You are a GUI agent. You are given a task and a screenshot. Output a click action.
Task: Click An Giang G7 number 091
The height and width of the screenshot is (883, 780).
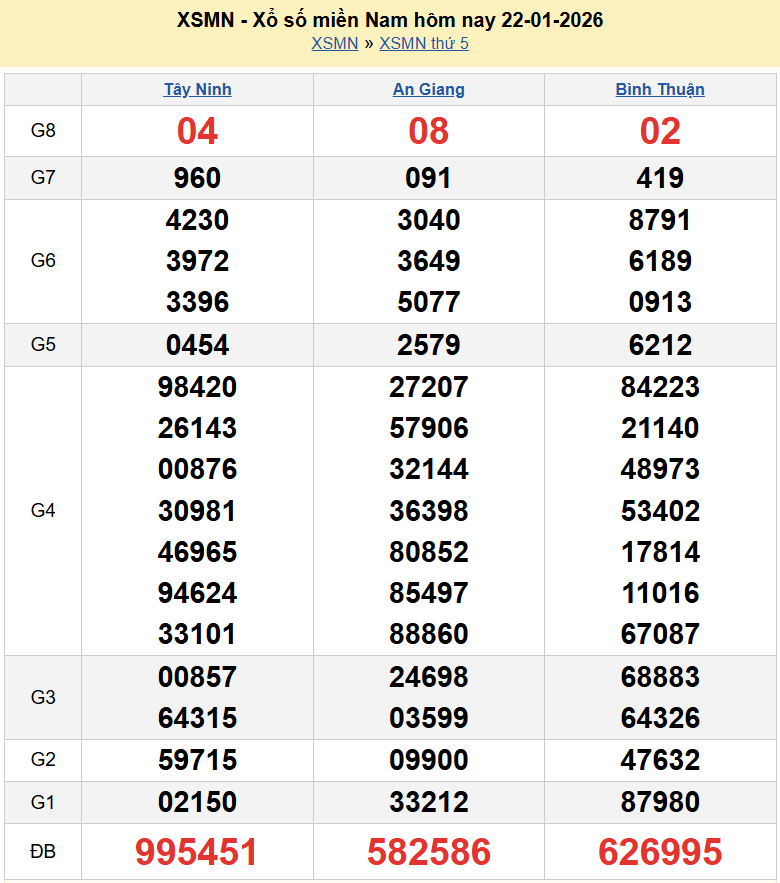click(x=429, y=178)
